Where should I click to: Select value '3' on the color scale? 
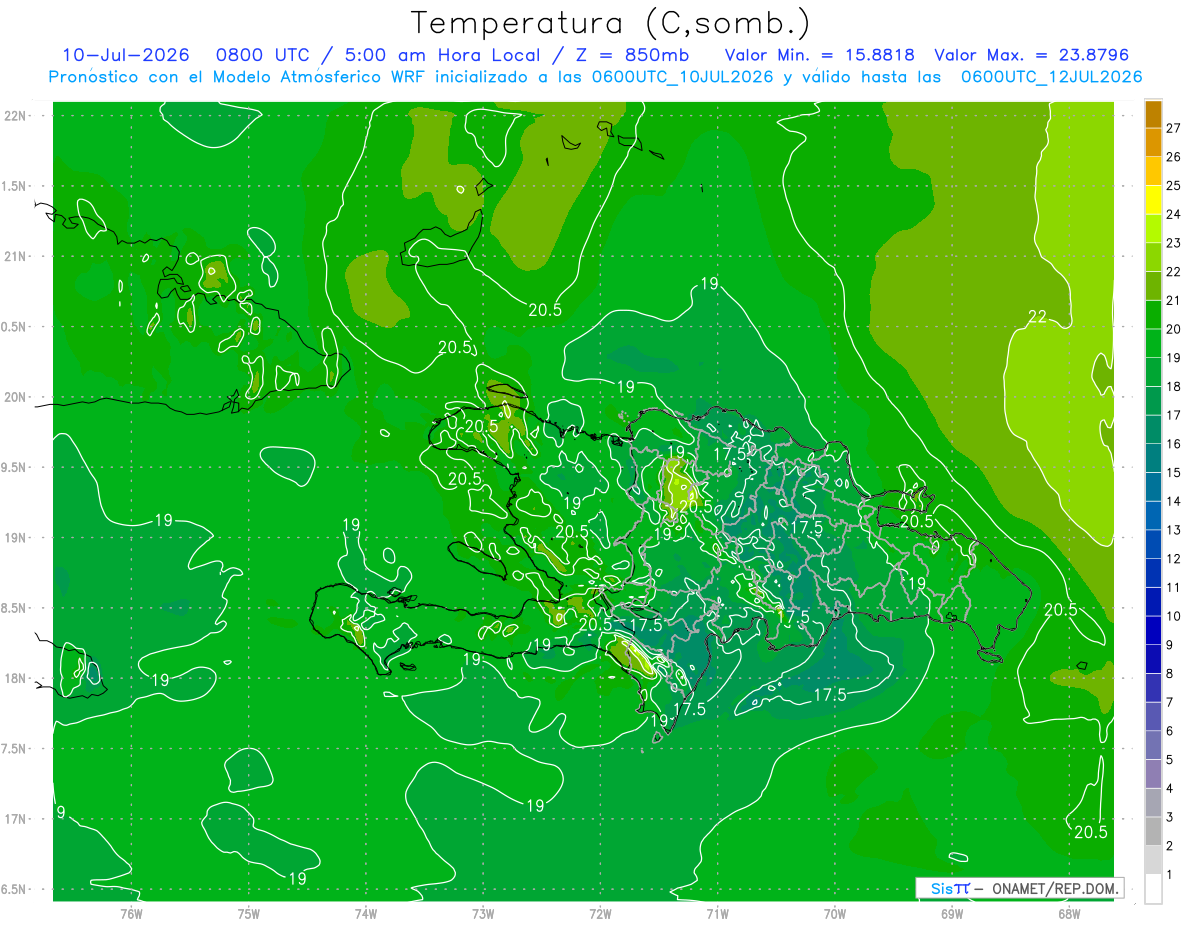point(1171,817)
